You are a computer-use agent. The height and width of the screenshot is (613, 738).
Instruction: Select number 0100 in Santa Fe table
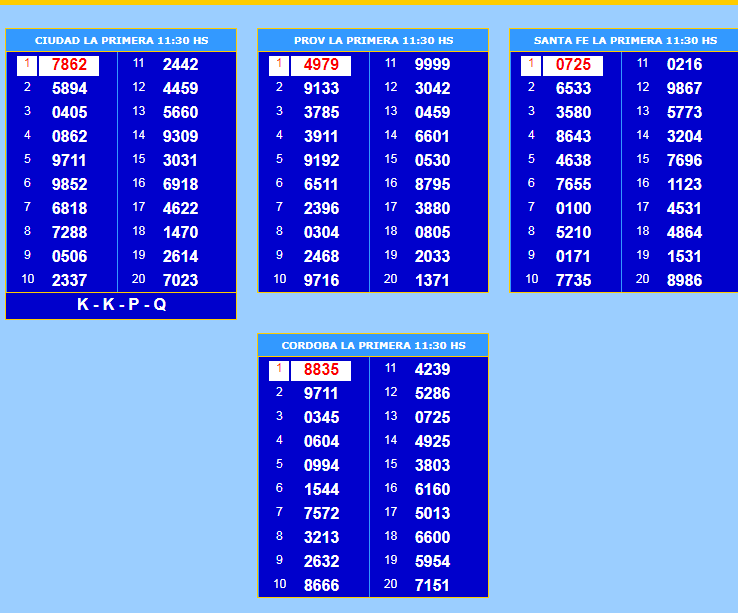(573, 209)
